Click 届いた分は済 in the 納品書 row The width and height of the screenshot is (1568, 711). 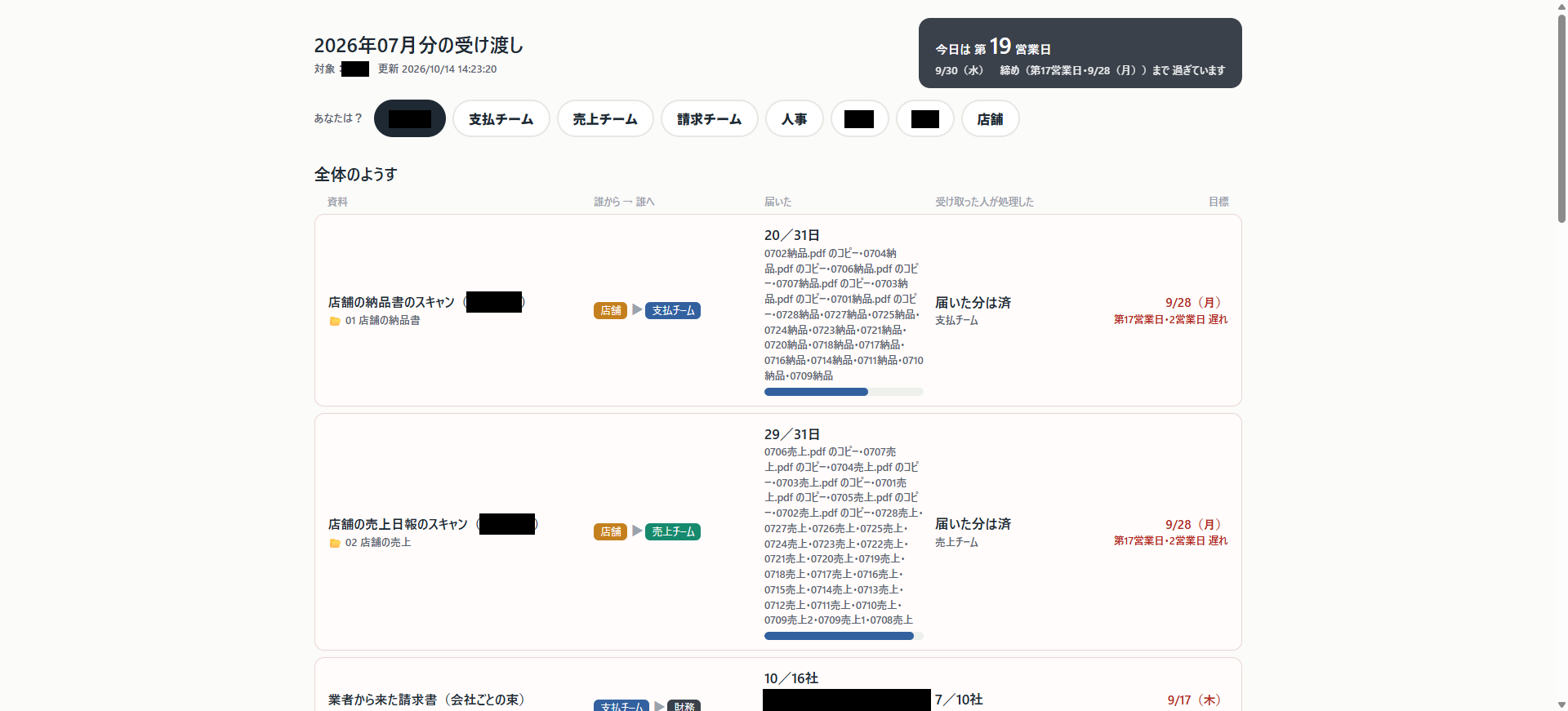coord(973,302)
